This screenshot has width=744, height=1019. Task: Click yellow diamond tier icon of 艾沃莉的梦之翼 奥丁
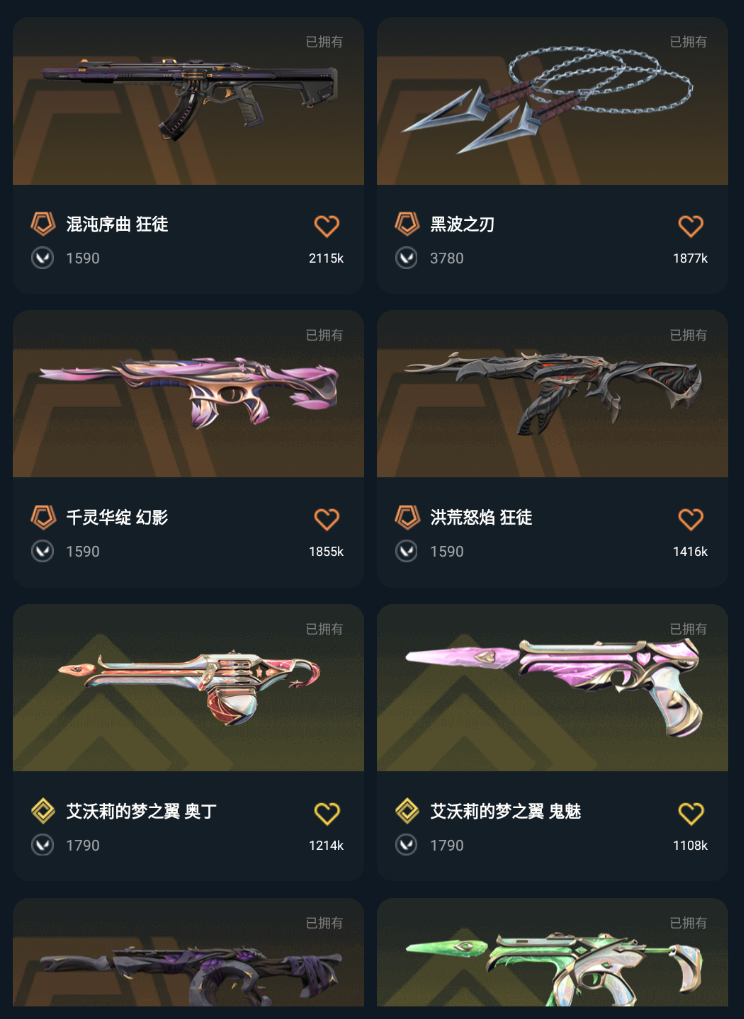coord(43,811)
